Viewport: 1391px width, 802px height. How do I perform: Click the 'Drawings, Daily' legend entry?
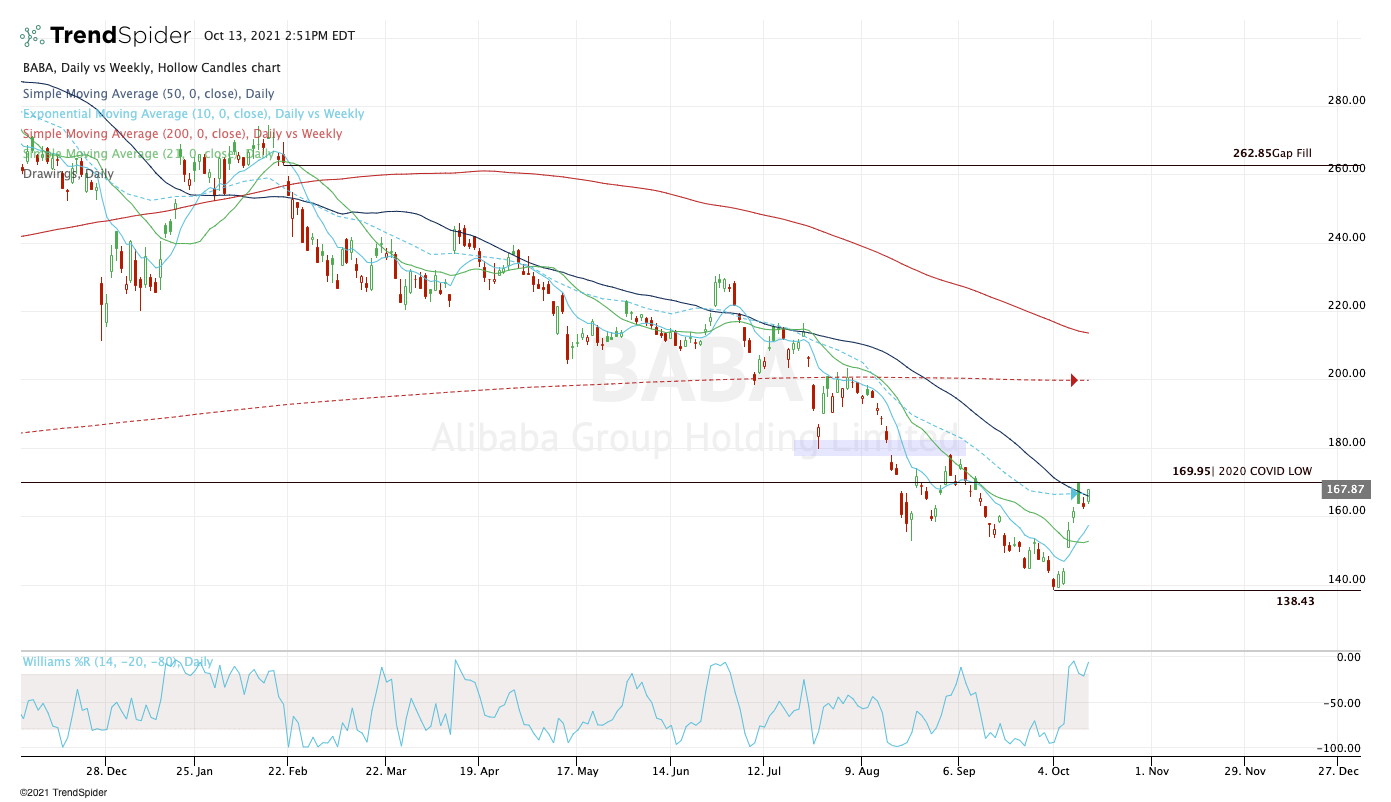(x=67, y=174)
